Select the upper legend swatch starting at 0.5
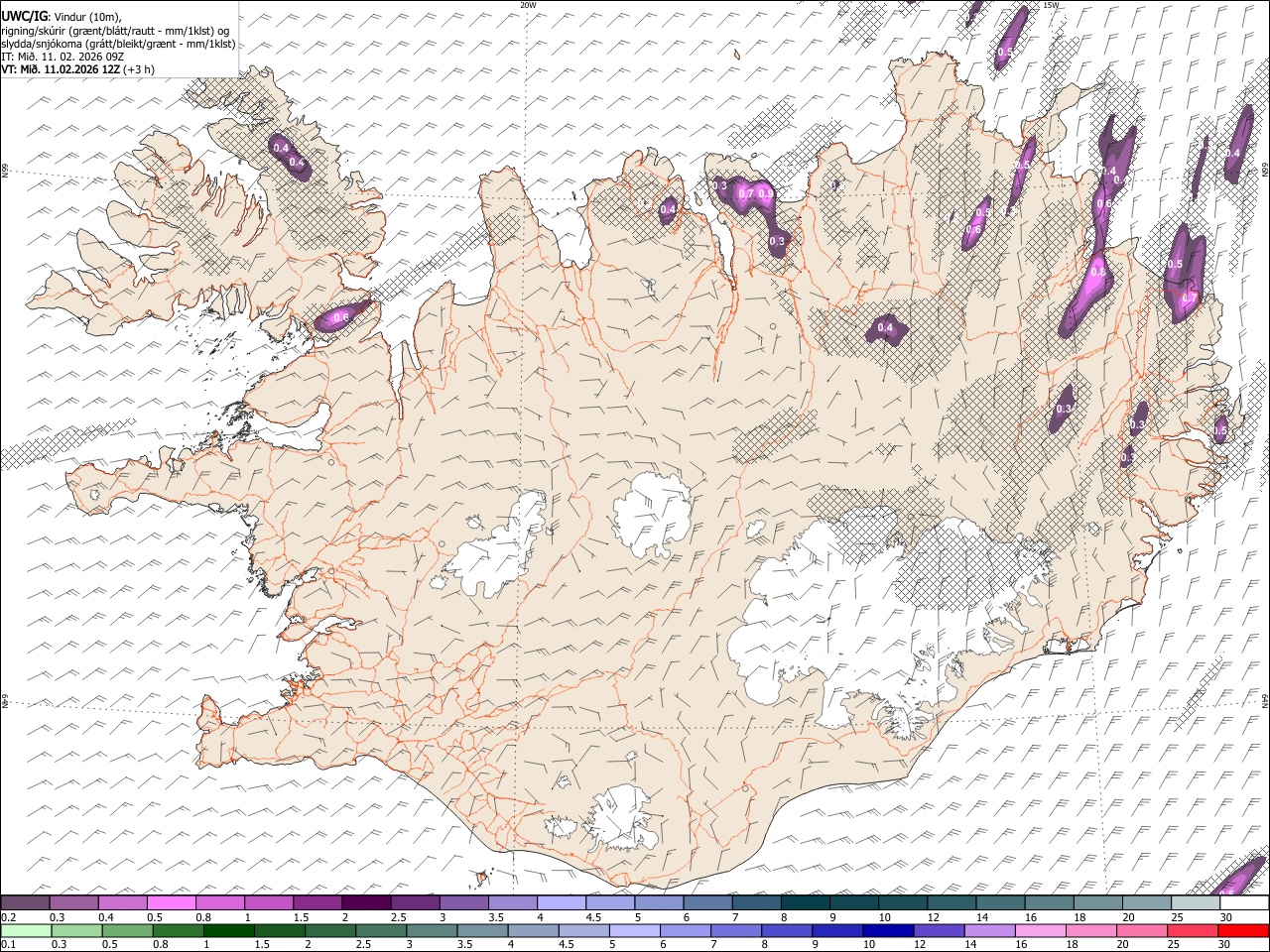Screen dimensions: 1270x952 (x=173, y=903)
